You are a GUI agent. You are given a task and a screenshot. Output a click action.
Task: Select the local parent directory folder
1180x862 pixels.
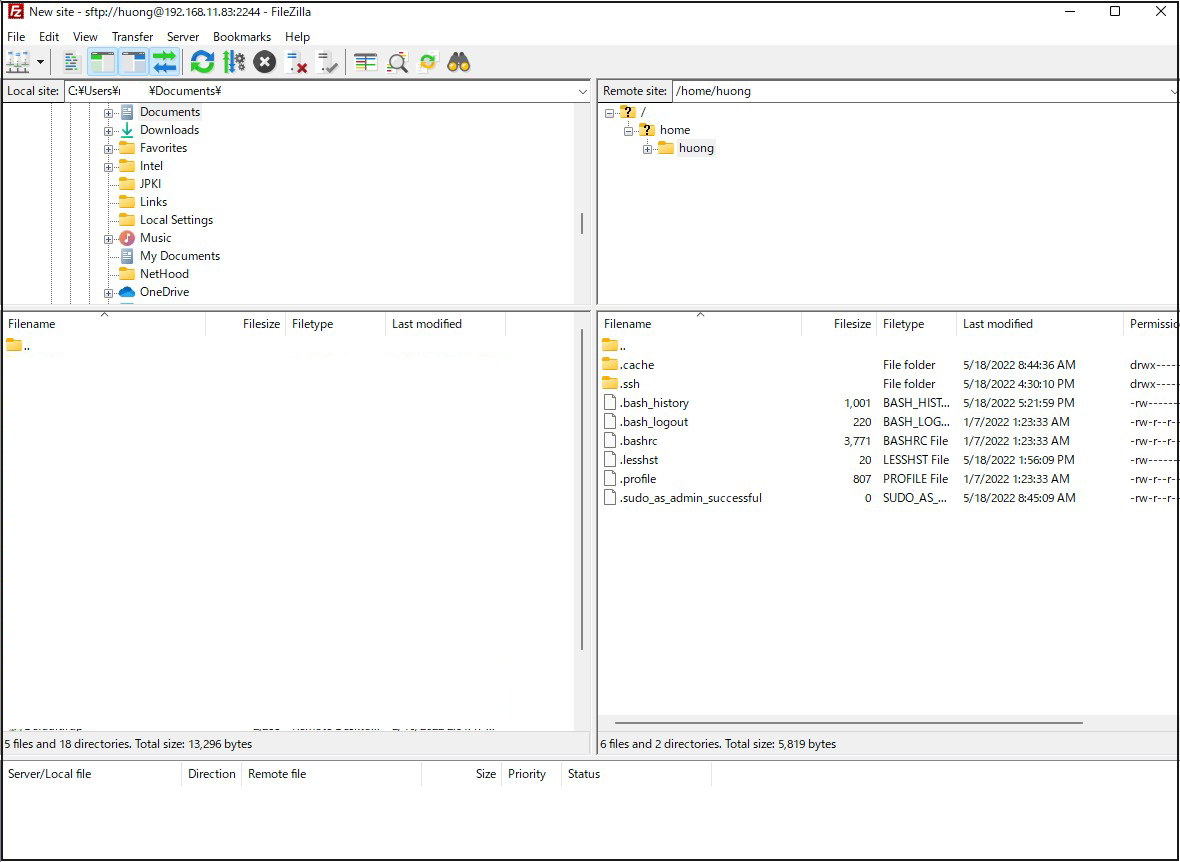[x=19, y=346]
